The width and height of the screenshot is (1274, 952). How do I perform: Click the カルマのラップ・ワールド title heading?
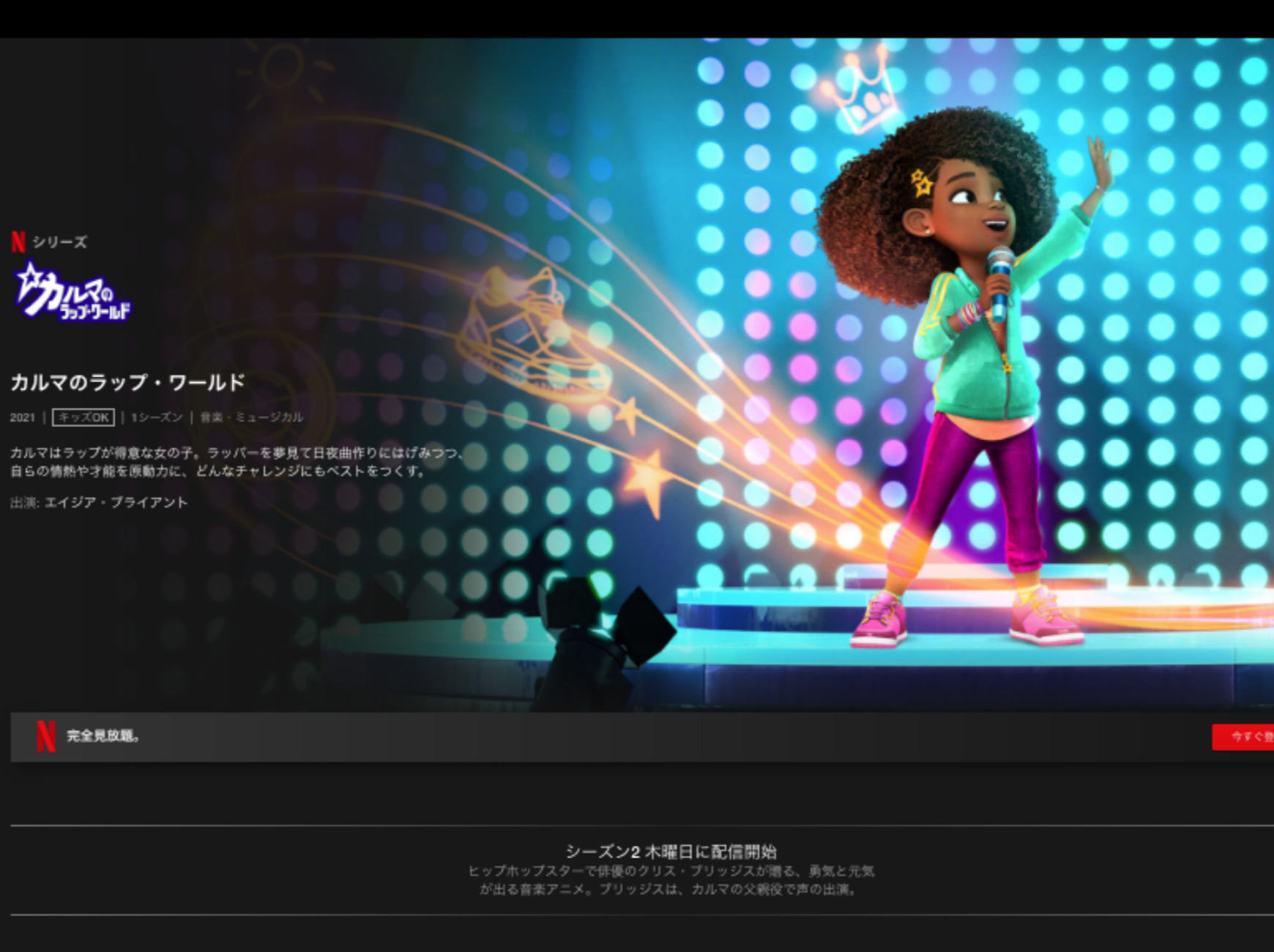(127, 382)
